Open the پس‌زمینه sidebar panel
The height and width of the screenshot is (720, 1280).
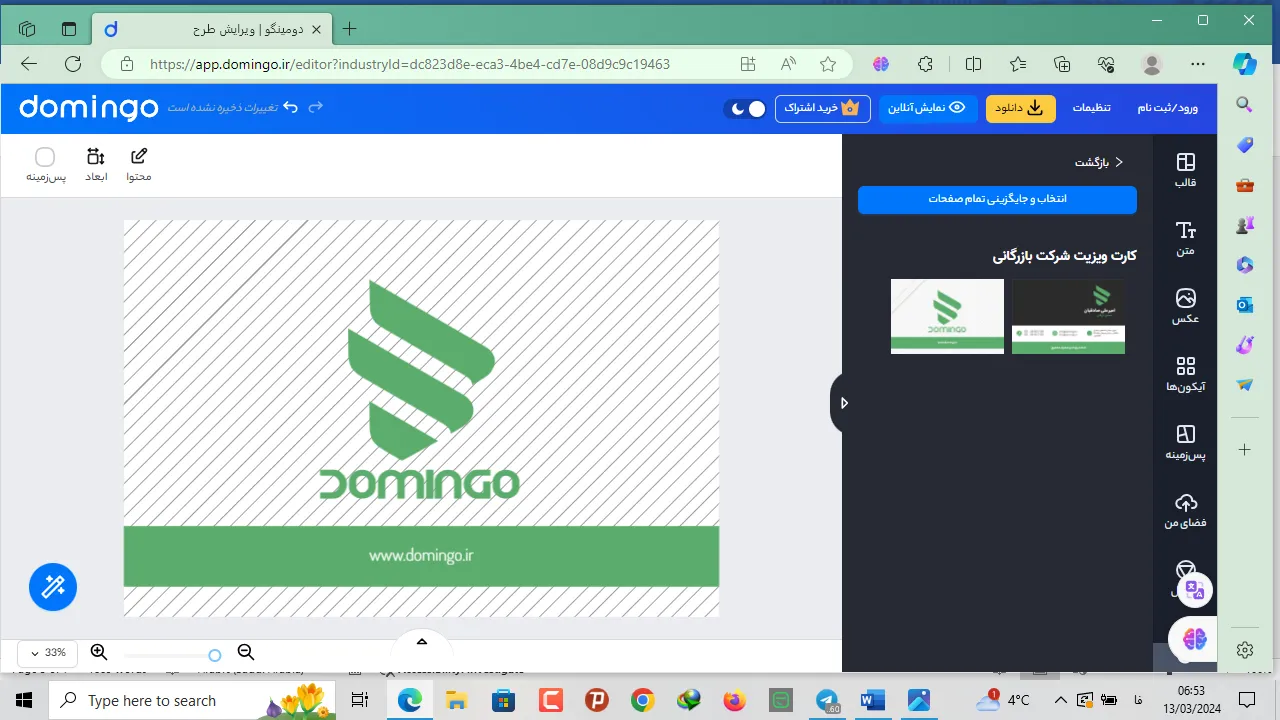coord(1185,442)
